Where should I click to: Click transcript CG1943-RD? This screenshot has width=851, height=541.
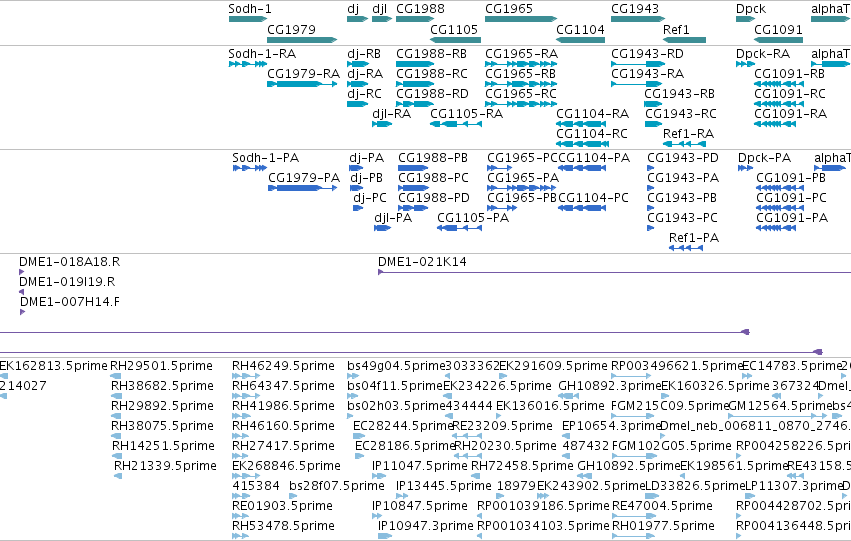click(647, 54)
